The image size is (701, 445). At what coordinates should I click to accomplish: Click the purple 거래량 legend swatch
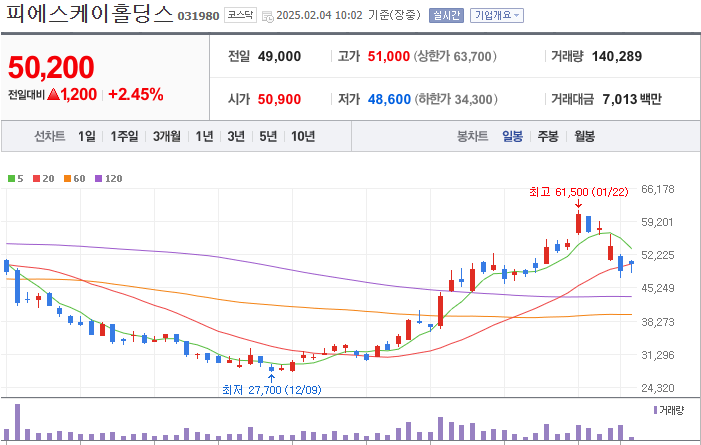(x=655, y=410)
